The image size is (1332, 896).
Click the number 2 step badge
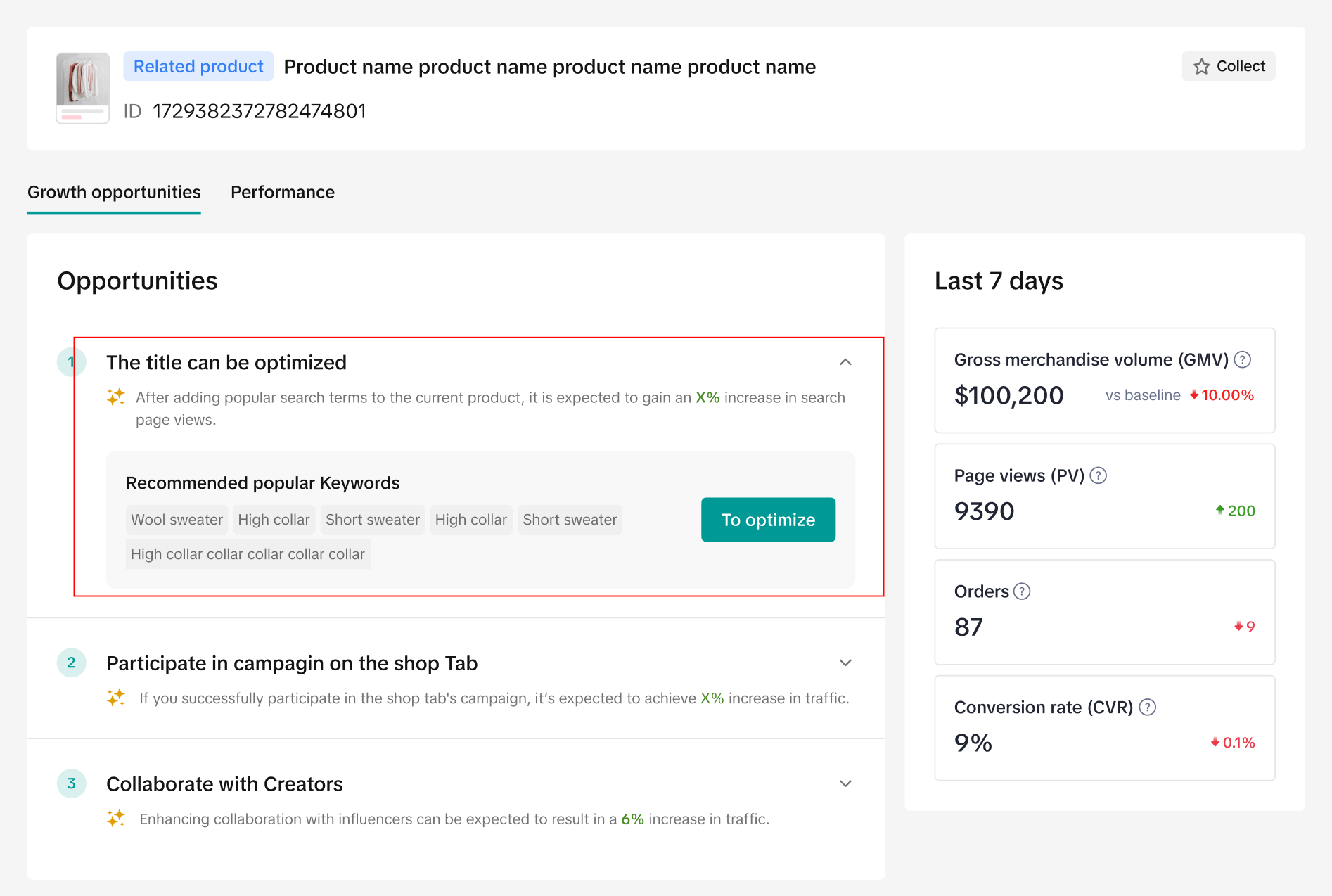pyautogui.click(x=71, y=663)
